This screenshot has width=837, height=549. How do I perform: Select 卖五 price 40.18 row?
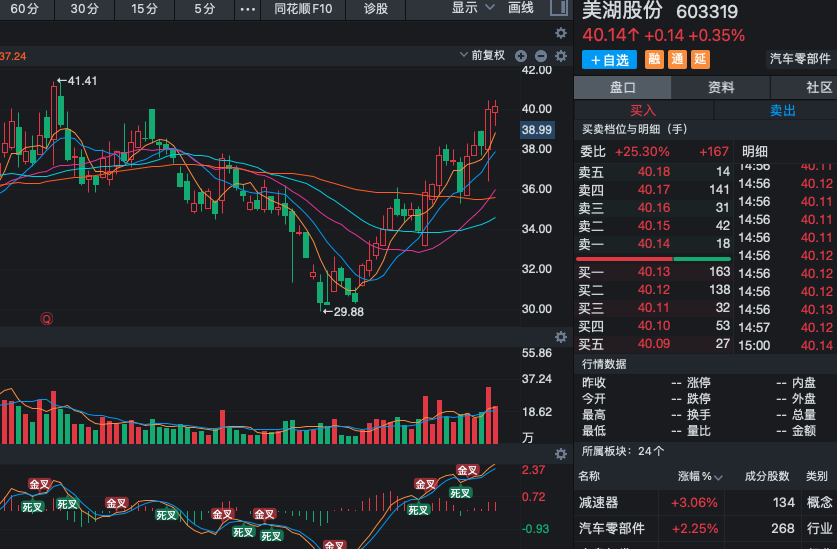point(654,172)
